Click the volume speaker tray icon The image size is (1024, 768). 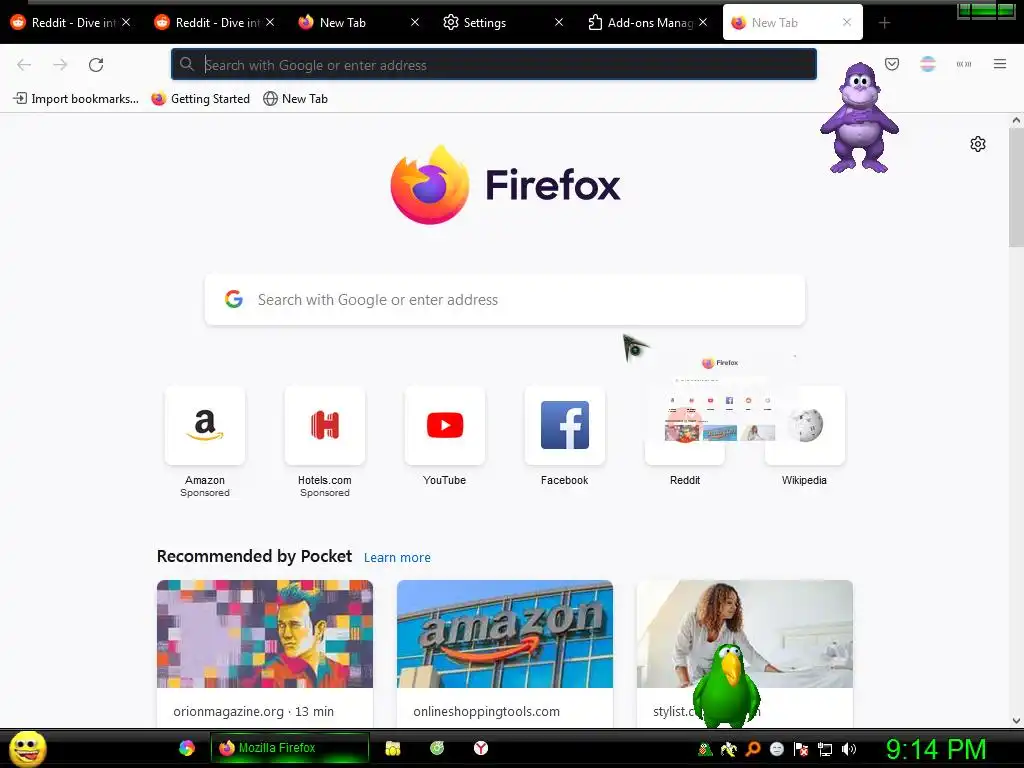(x=849, y=749)
